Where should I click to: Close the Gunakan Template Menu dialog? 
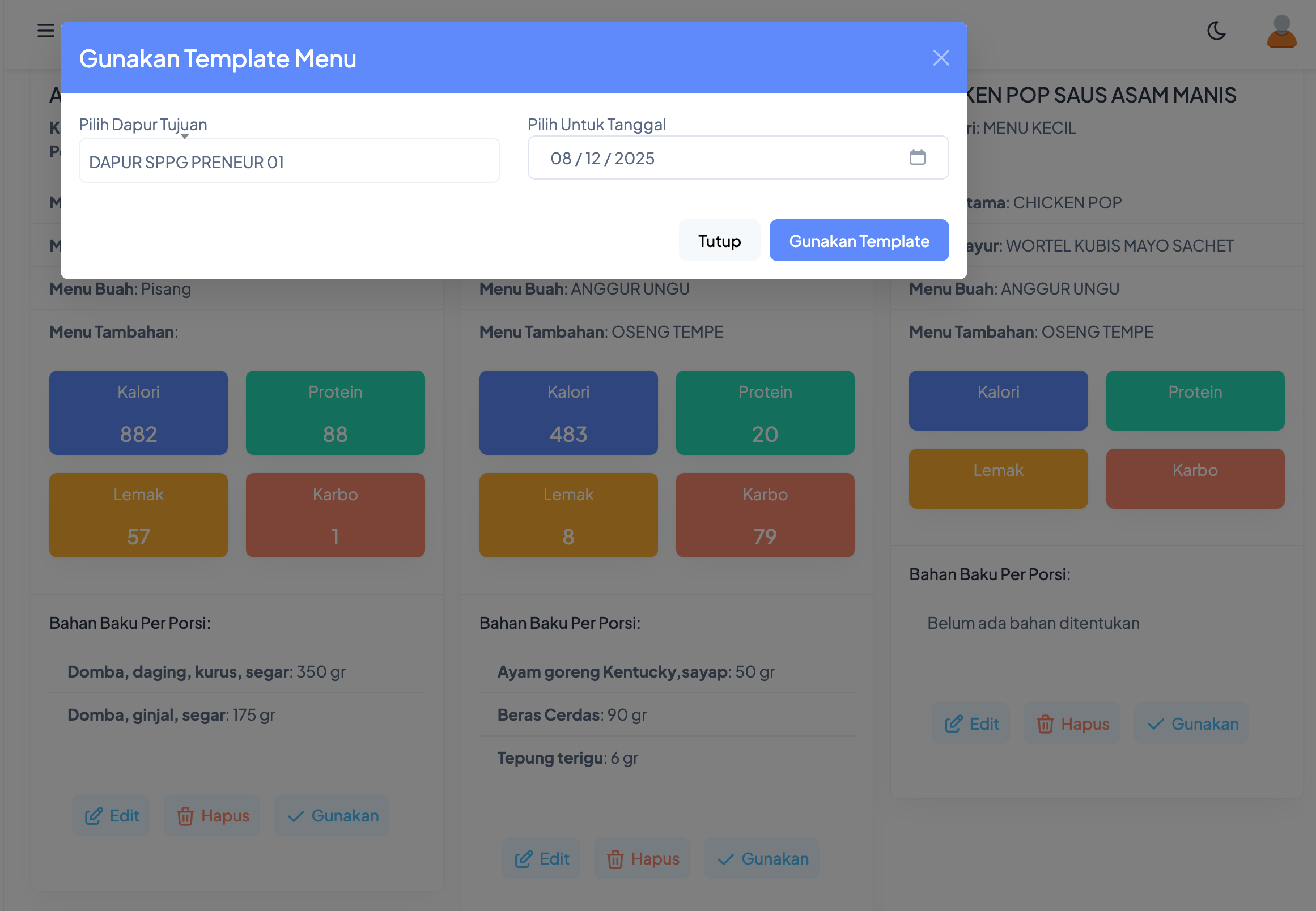click(x=941, y=58)
